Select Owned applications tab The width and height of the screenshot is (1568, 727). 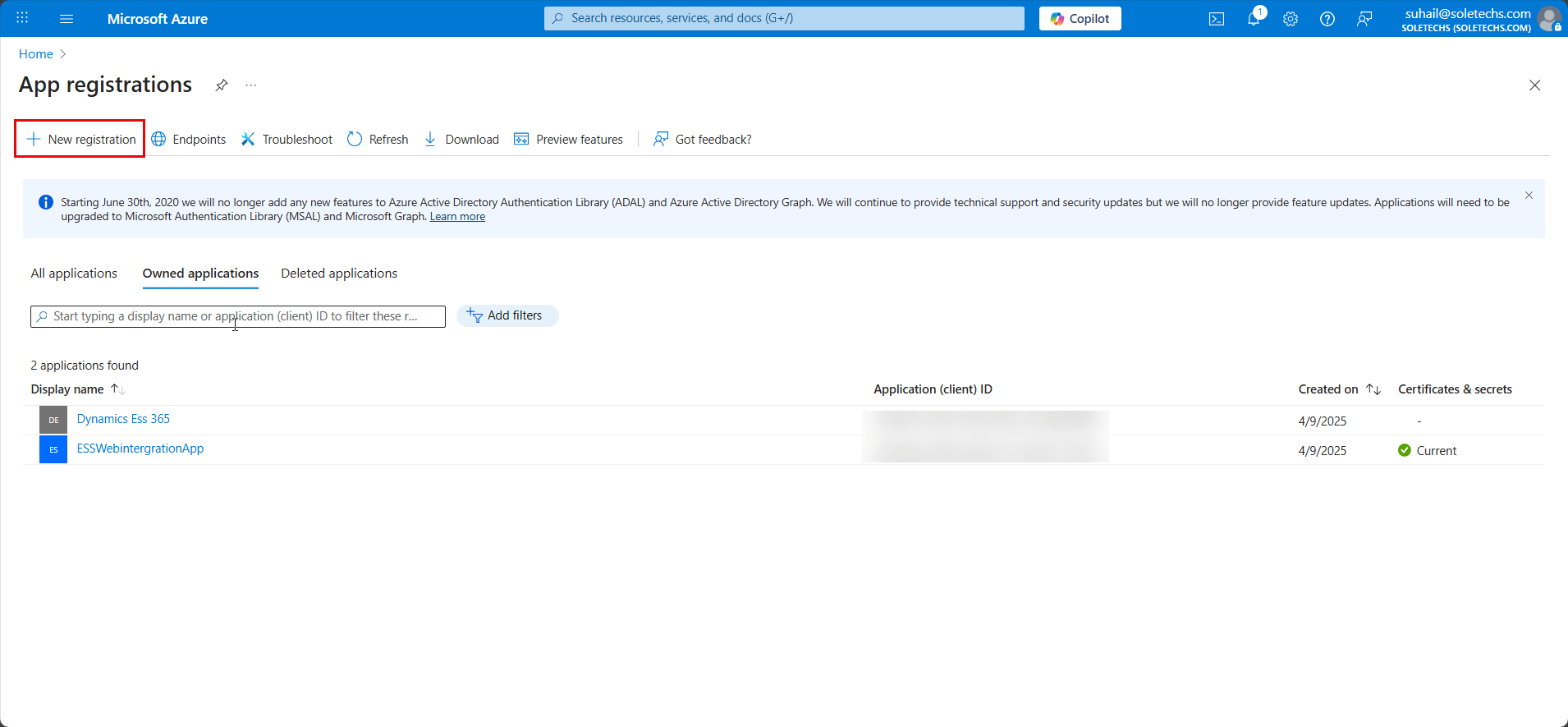(200, 274)
